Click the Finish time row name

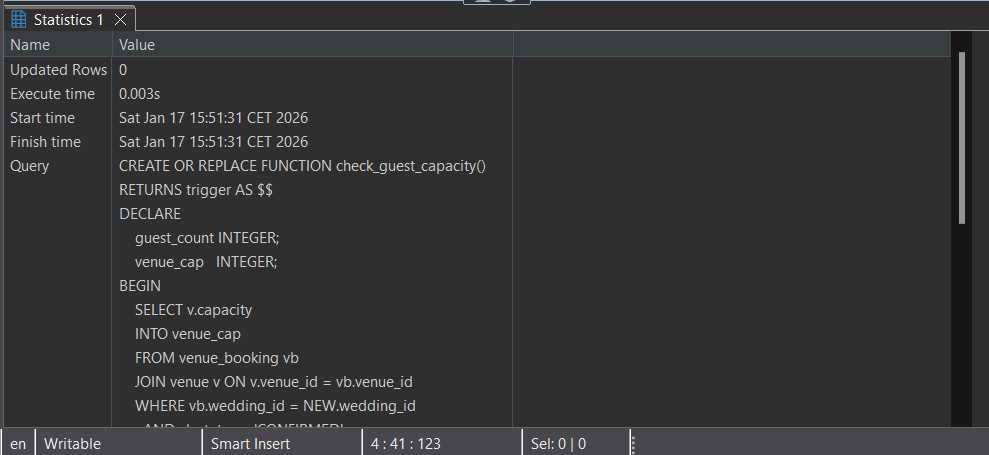(45, 142)
